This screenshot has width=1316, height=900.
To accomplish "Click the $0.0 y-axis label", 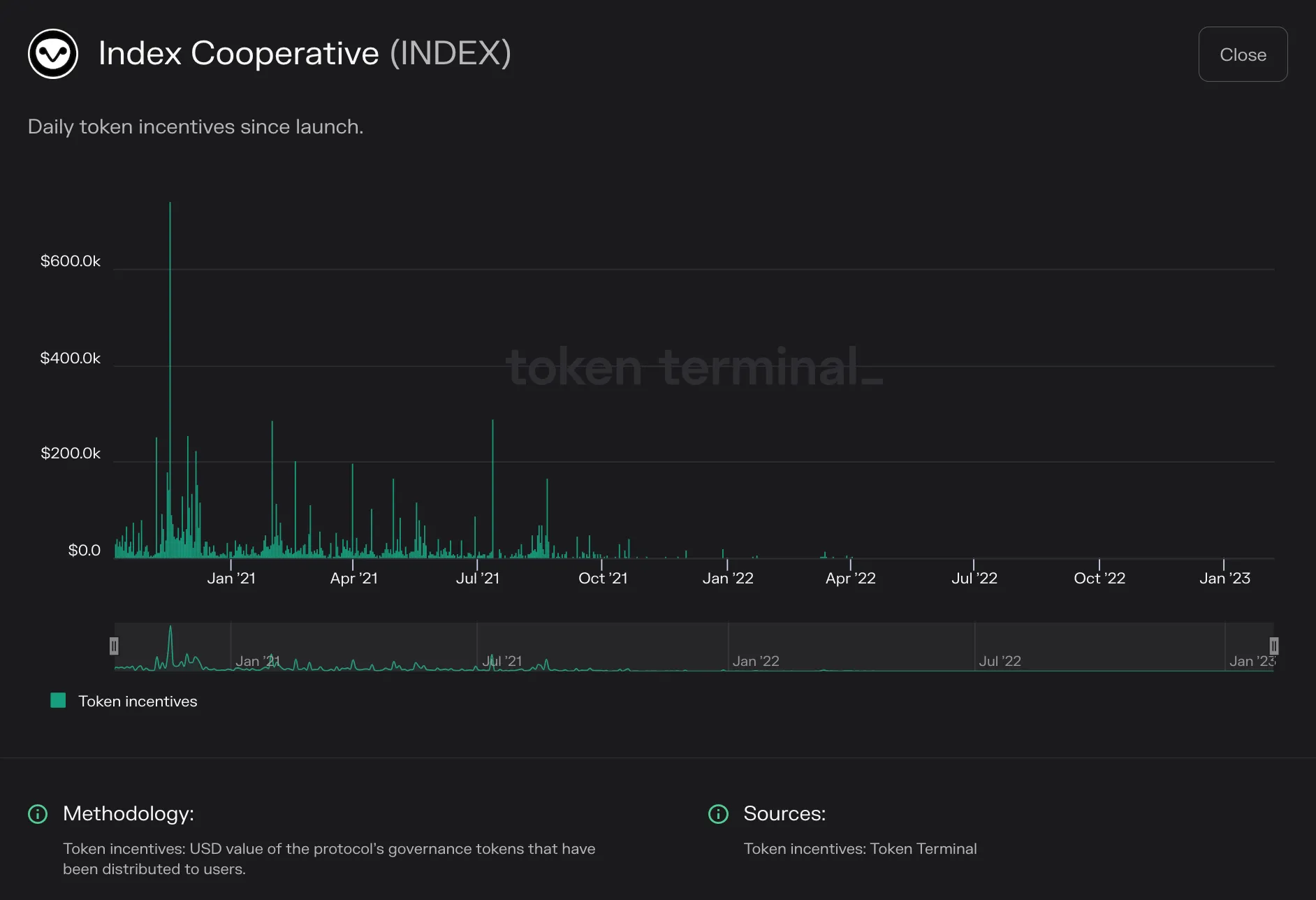I will [x=85, y=550].
